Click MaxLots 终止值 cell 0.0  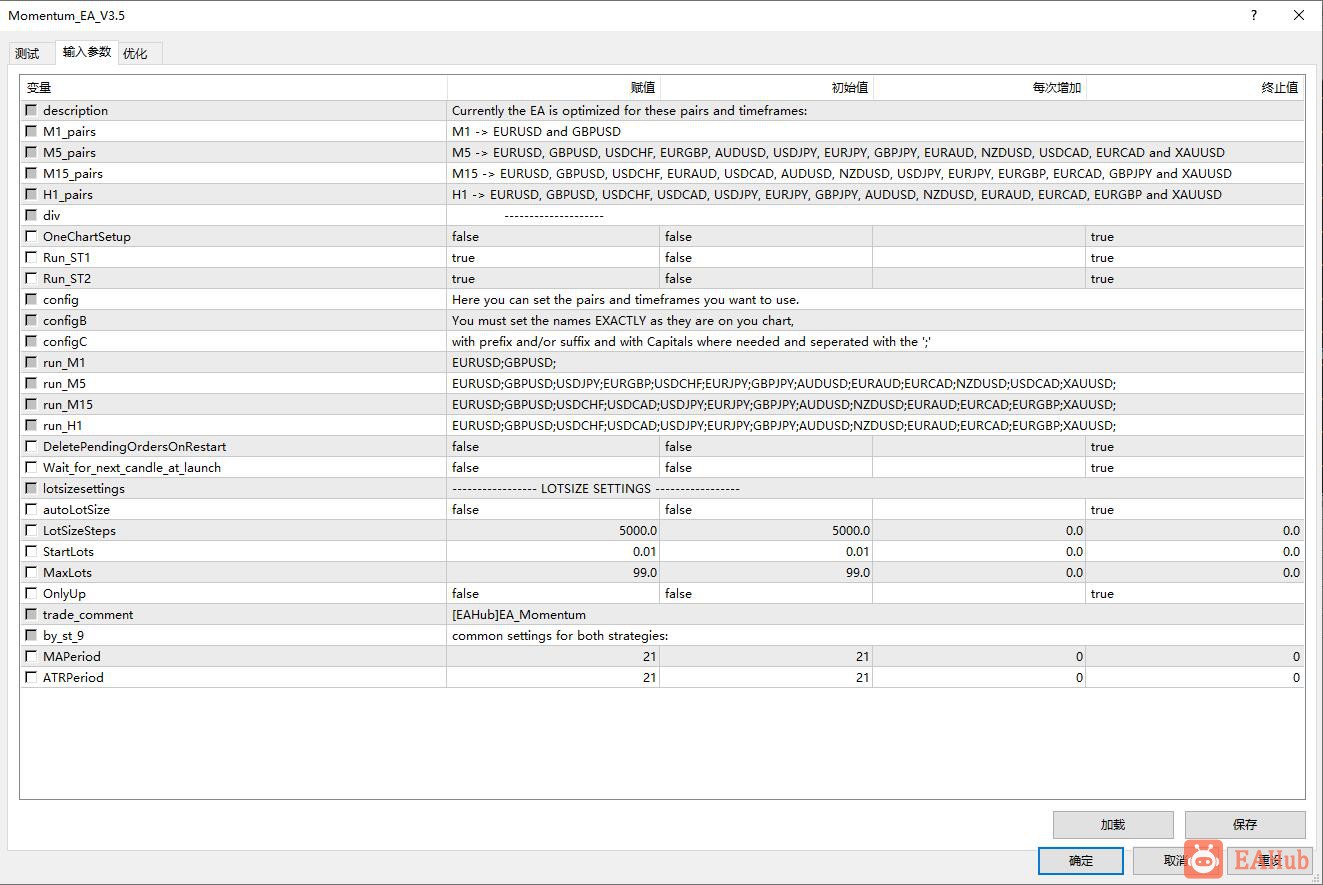tap(1195, 572)
